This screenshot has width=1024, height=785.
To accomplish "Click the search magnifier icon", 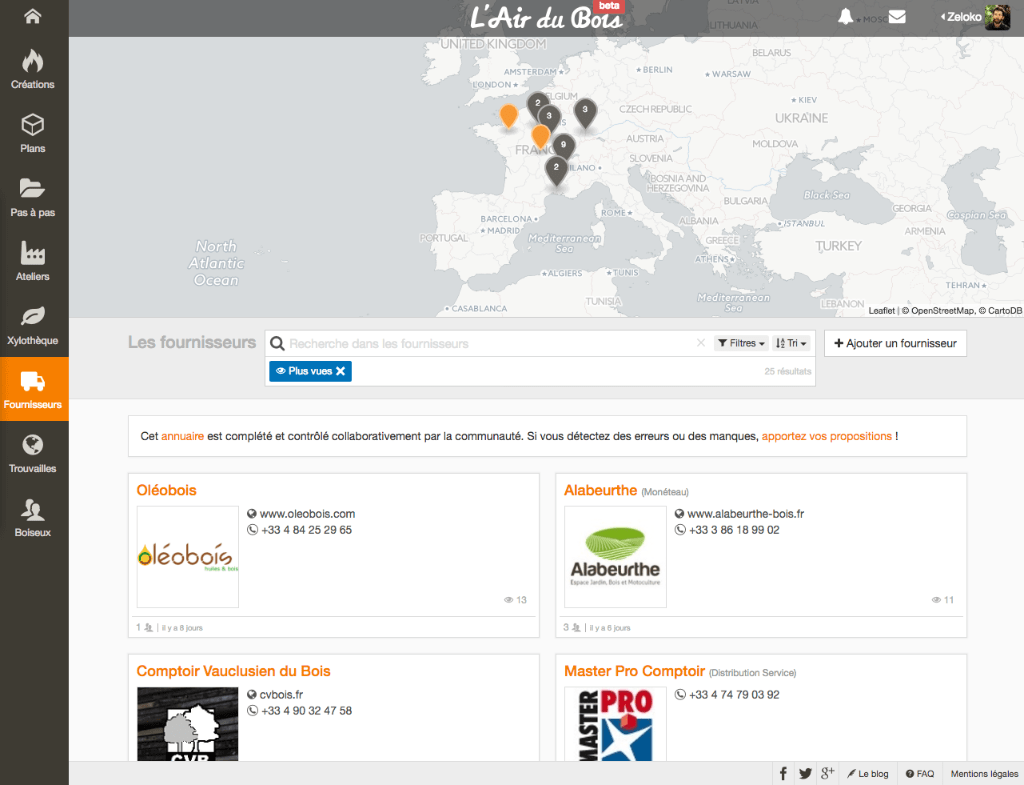I will tap(278, 344).
